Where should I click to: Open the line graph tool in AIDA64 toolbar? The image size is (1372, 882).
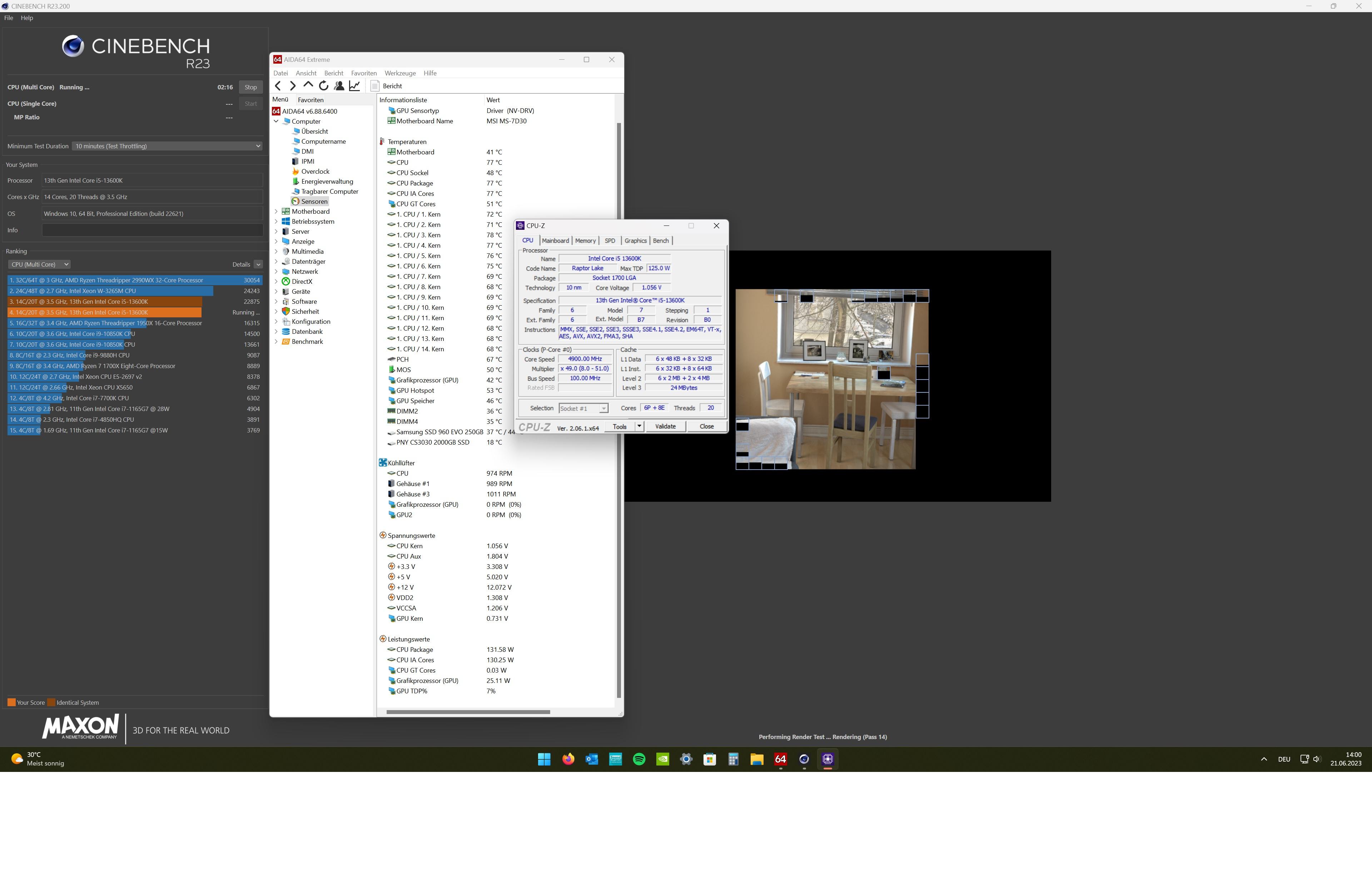pos(354,86)
